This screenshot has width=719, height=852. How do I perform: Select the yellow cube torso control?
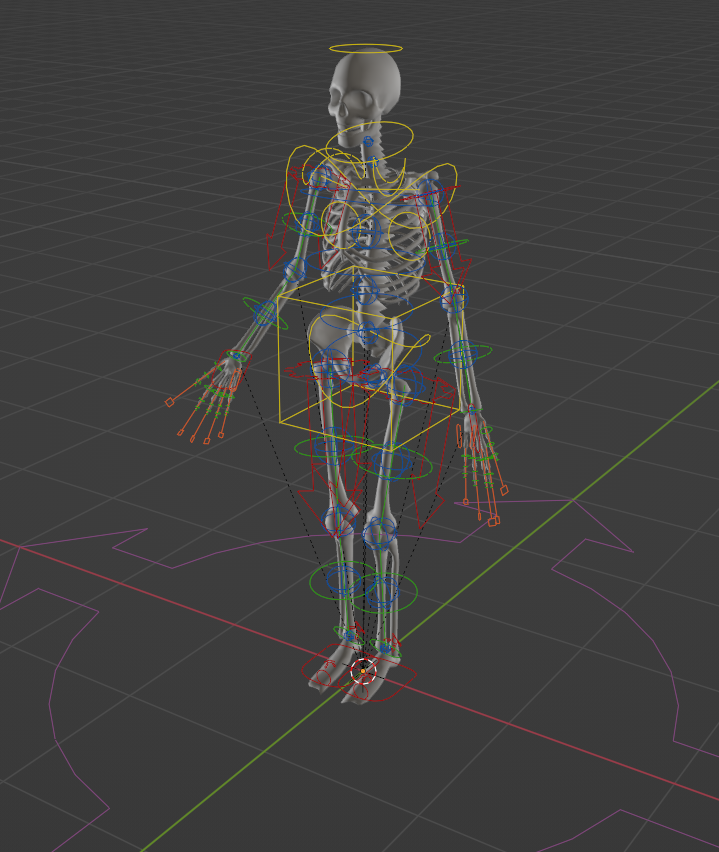click(371, 360)
